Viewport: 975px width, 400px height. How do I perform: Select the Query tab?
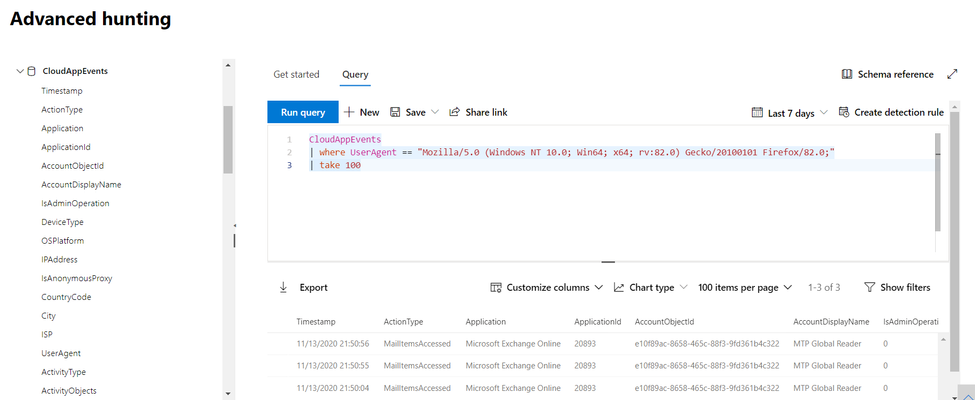click(355, 75)
